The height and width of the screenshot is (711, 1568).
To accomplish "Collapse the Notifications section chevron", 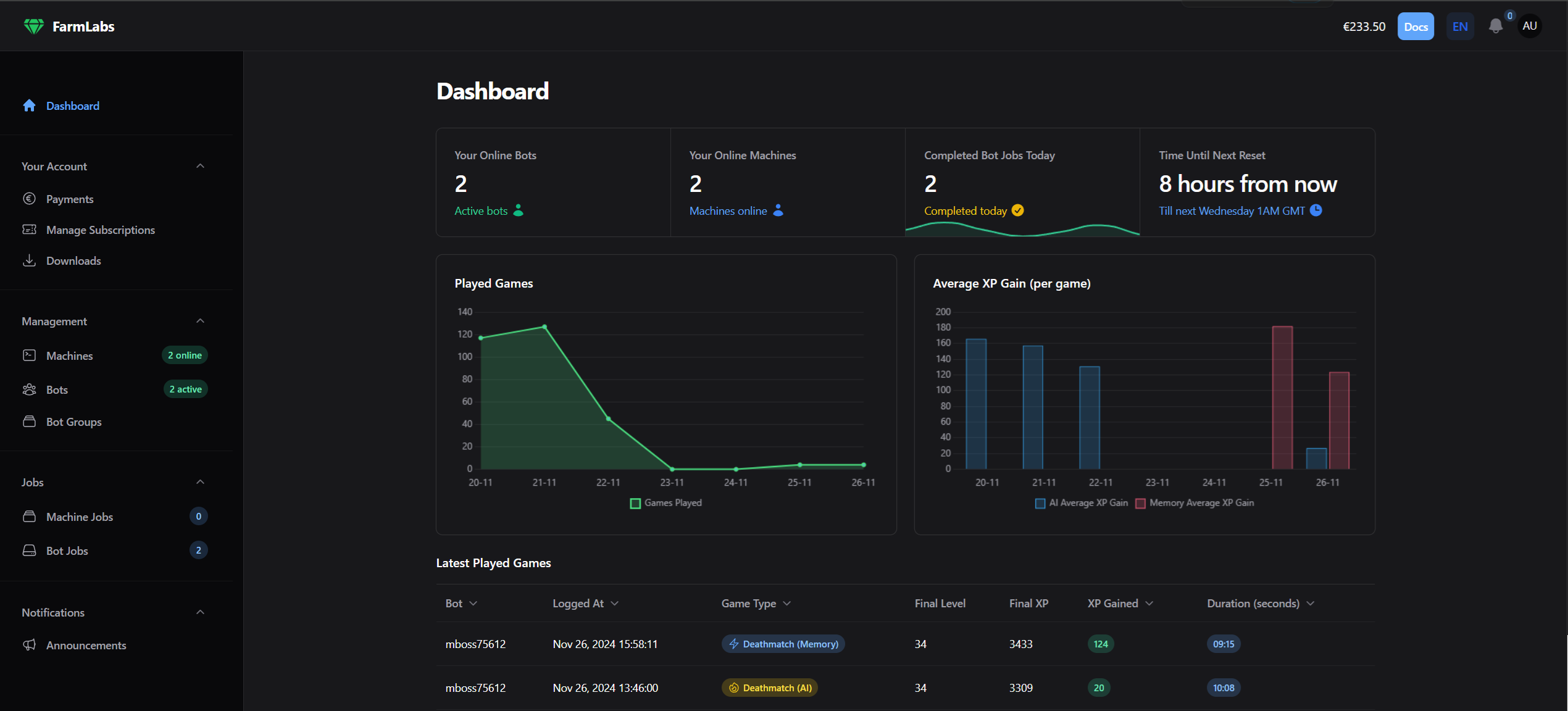I will click(x=200, y=612).
